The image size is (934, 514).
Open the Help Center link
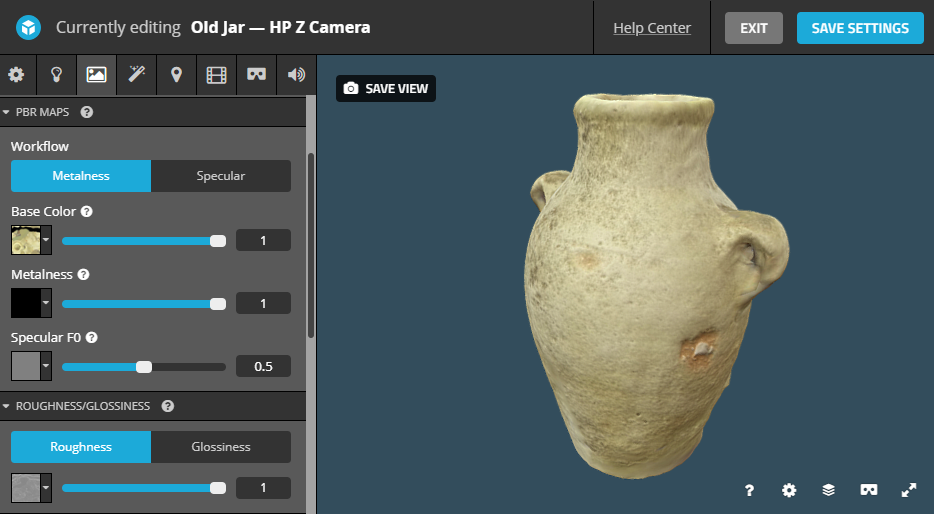click(652, 28)
